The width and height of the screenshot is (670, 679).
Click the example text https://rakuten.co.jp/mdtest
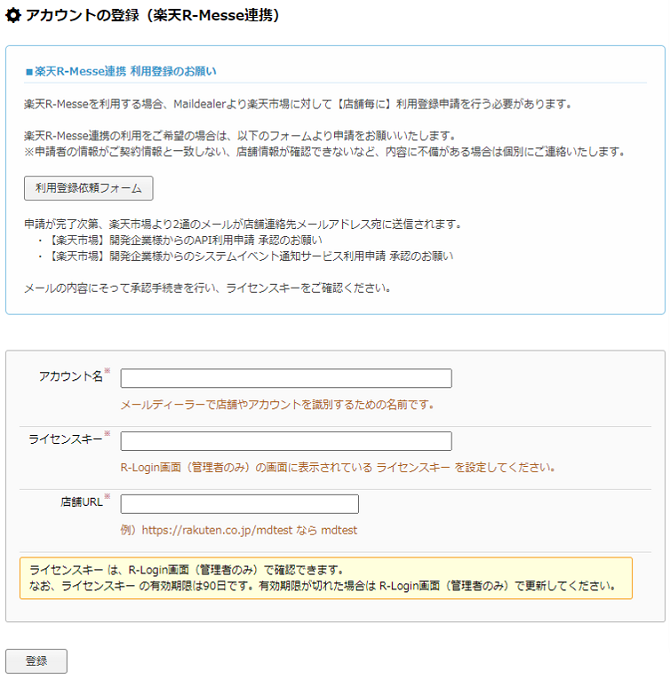(x=217, y=530)
